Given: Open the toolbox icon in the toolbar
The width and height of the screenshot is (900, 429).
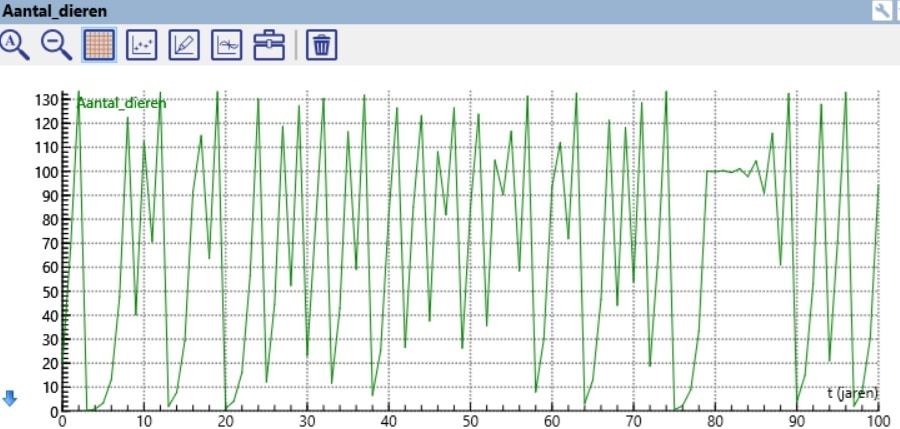Looking at the screenshot, I should [x=270, y=45].
